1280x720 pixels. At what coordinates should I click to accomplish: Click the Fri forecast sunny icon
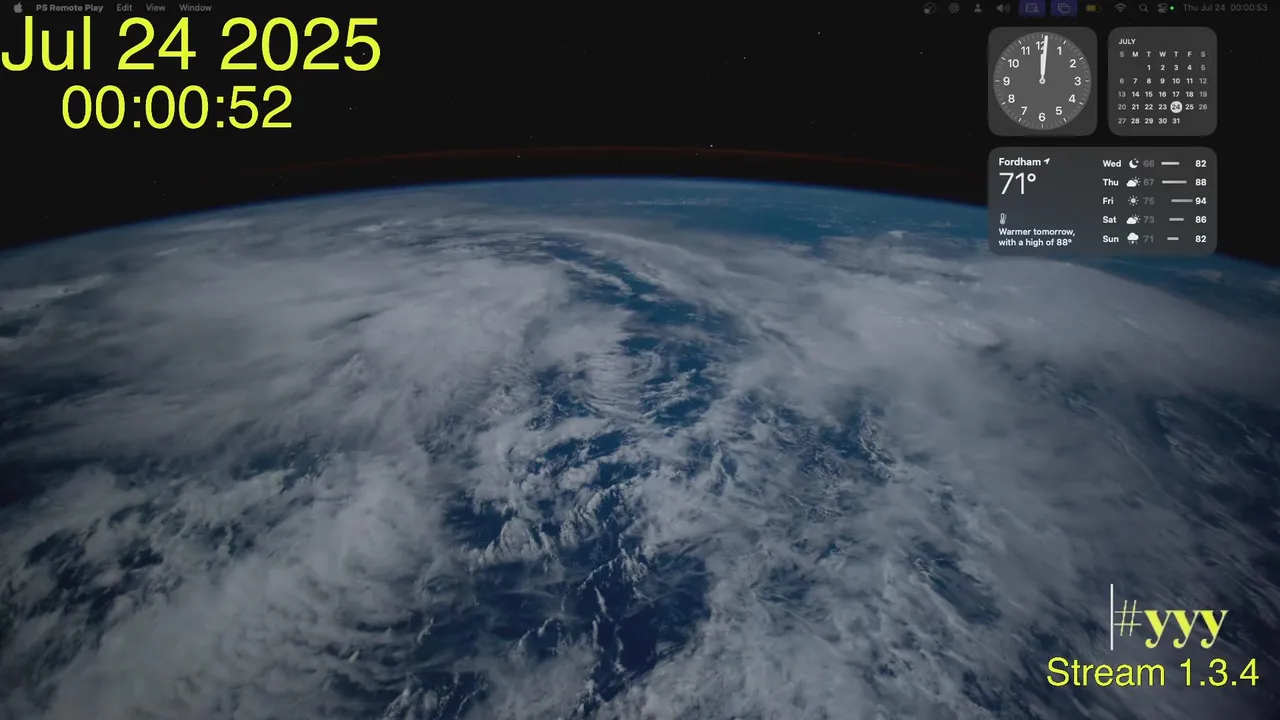point(1133,201)
